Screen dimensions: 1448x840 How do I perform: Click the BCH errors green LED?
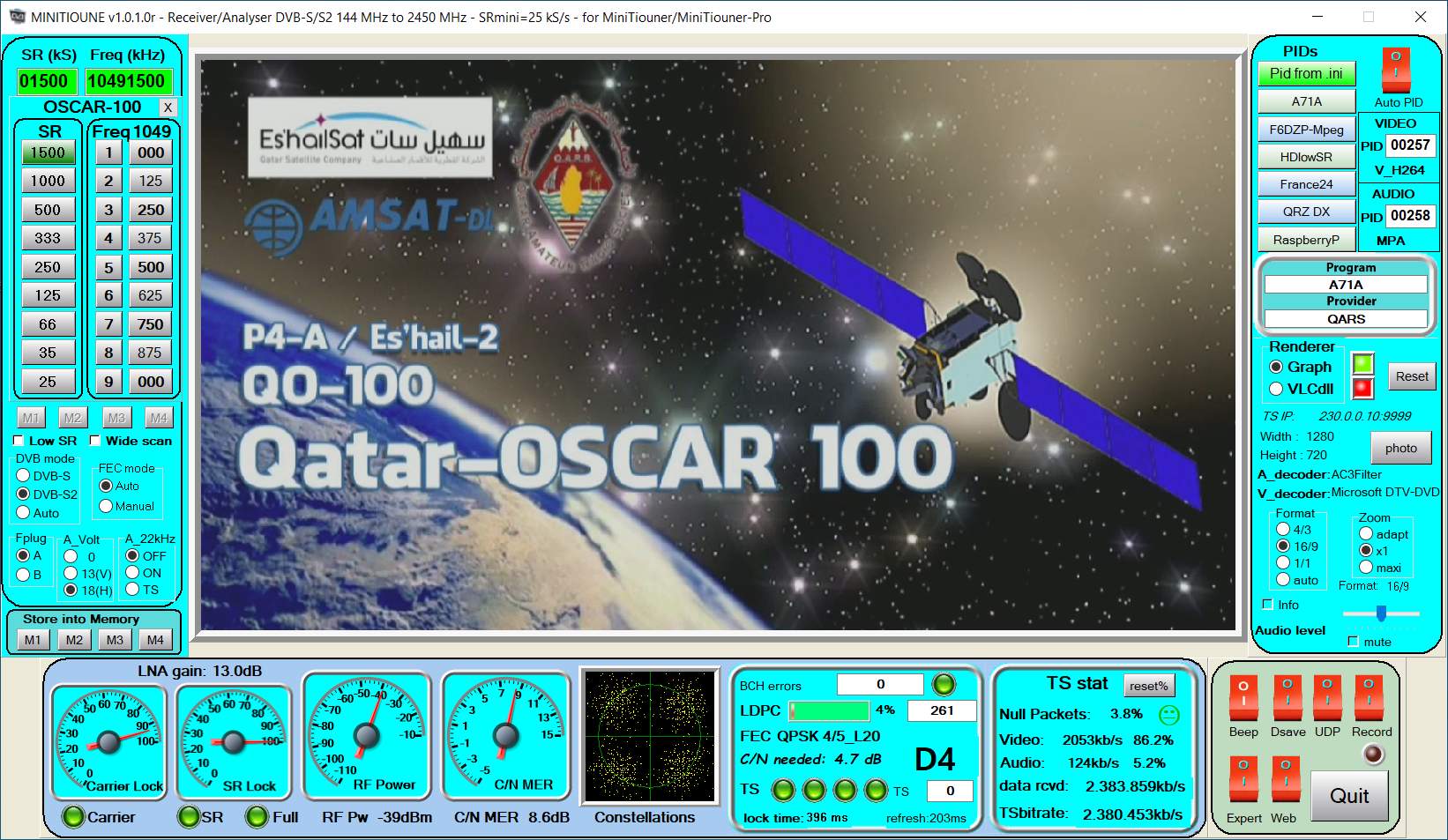pos(944,684)
